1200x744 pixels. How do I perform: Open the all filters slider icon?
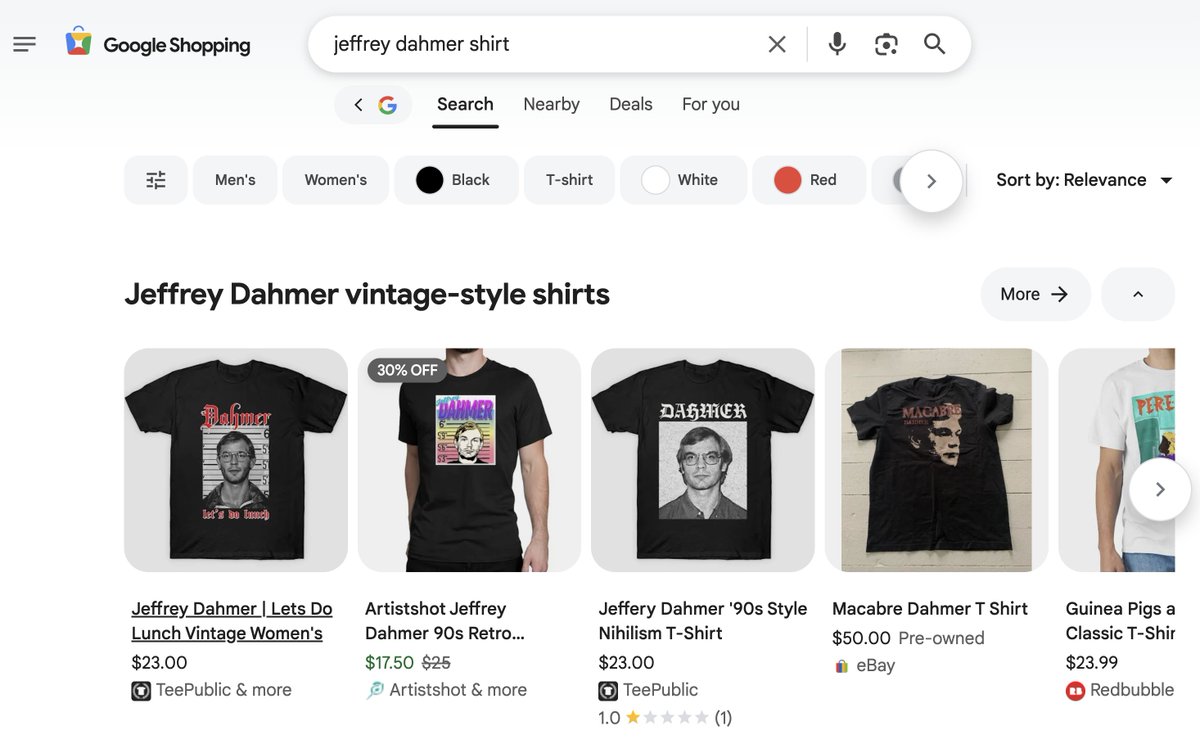click(156, 180)
